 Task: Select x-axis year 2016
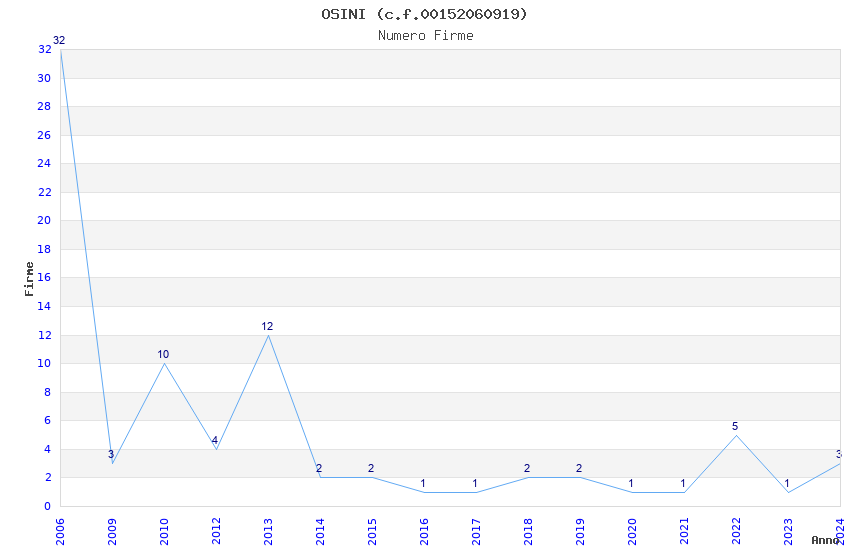tap(424, 532)
